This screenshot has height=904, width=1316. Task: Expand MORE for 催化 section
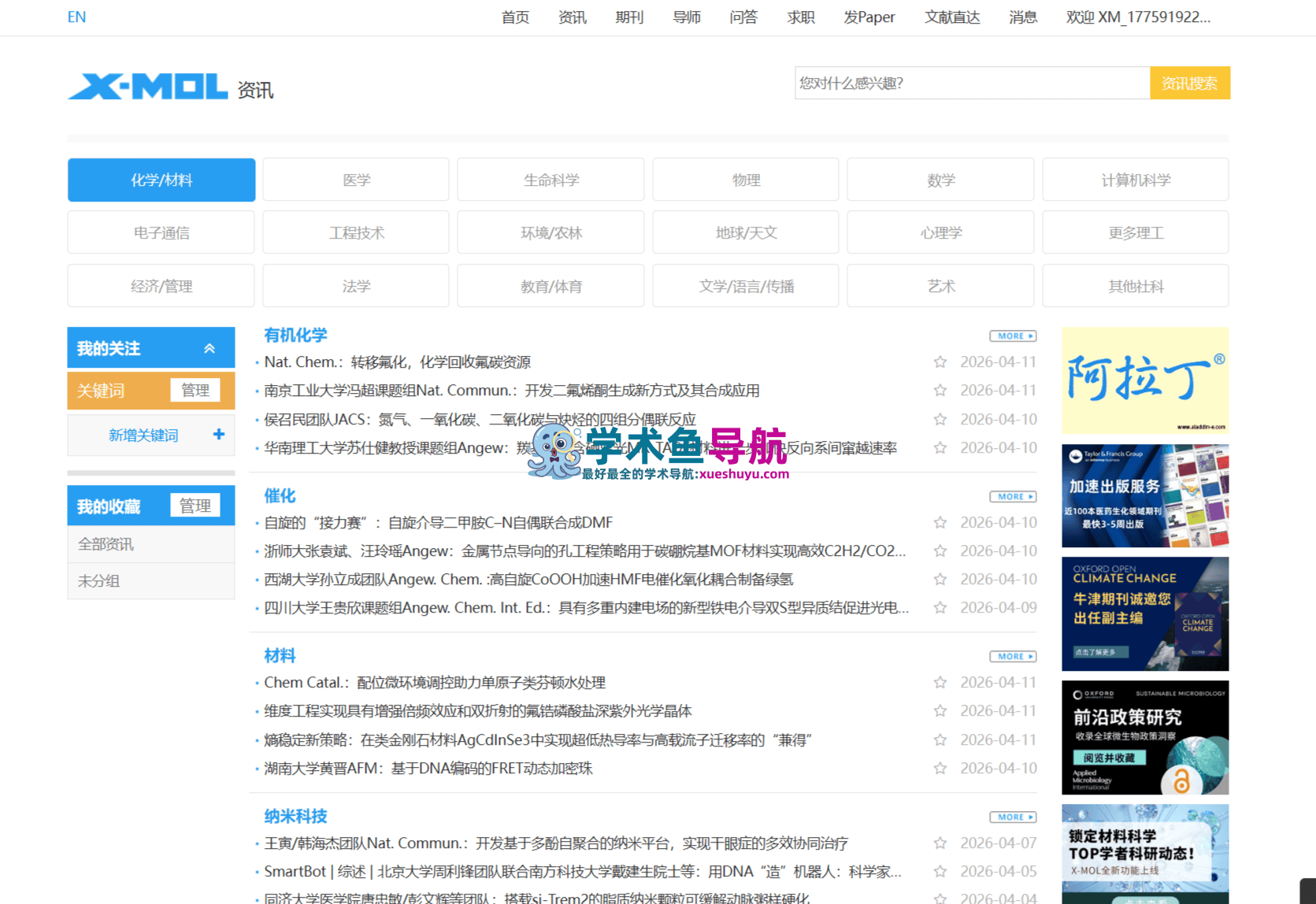pyautogui.click(x=1013, y=497)
